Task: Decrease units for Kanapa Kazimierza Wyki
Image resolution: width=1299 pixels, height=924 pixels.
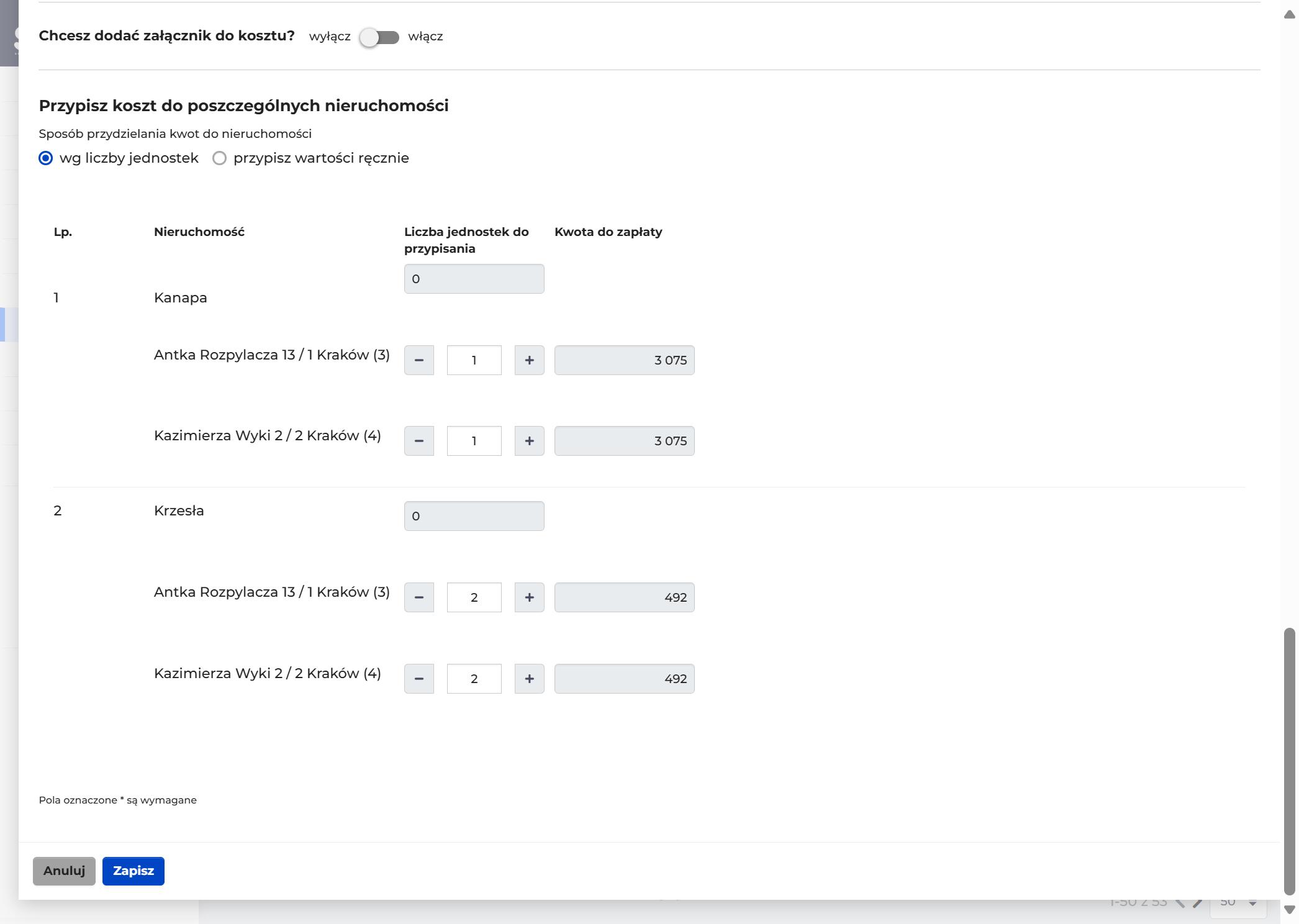Action: (x=419, y=441)
